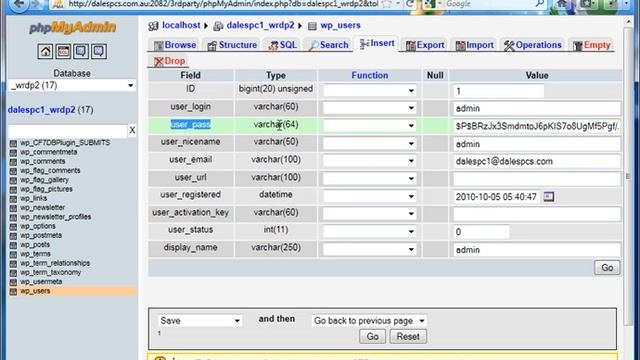Screen dimensions: 640x360
Task: Open the Database selector dropdown
Action: pos(72,85)
